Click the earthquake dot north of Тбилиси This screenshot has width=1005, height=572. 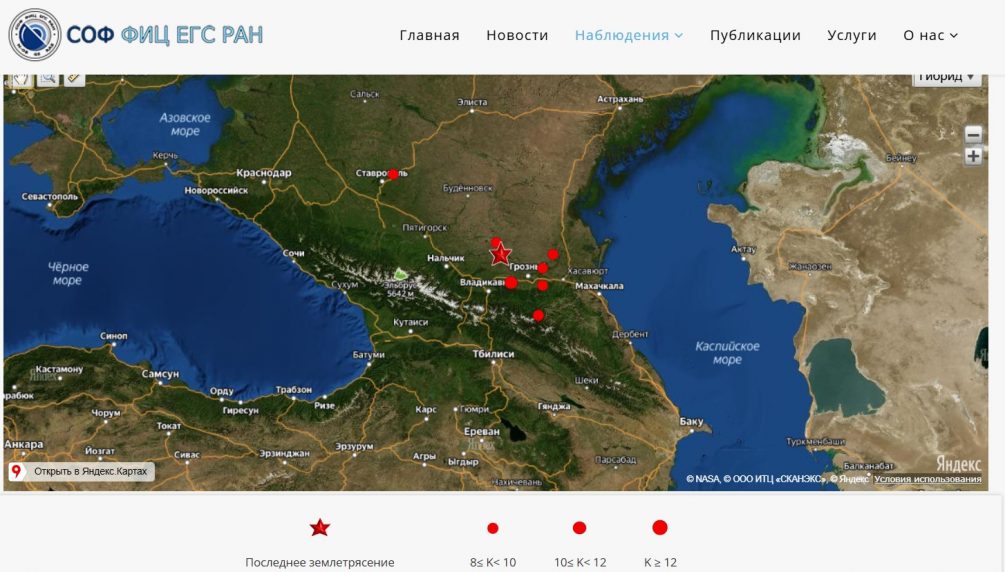(x=538, y=315)
